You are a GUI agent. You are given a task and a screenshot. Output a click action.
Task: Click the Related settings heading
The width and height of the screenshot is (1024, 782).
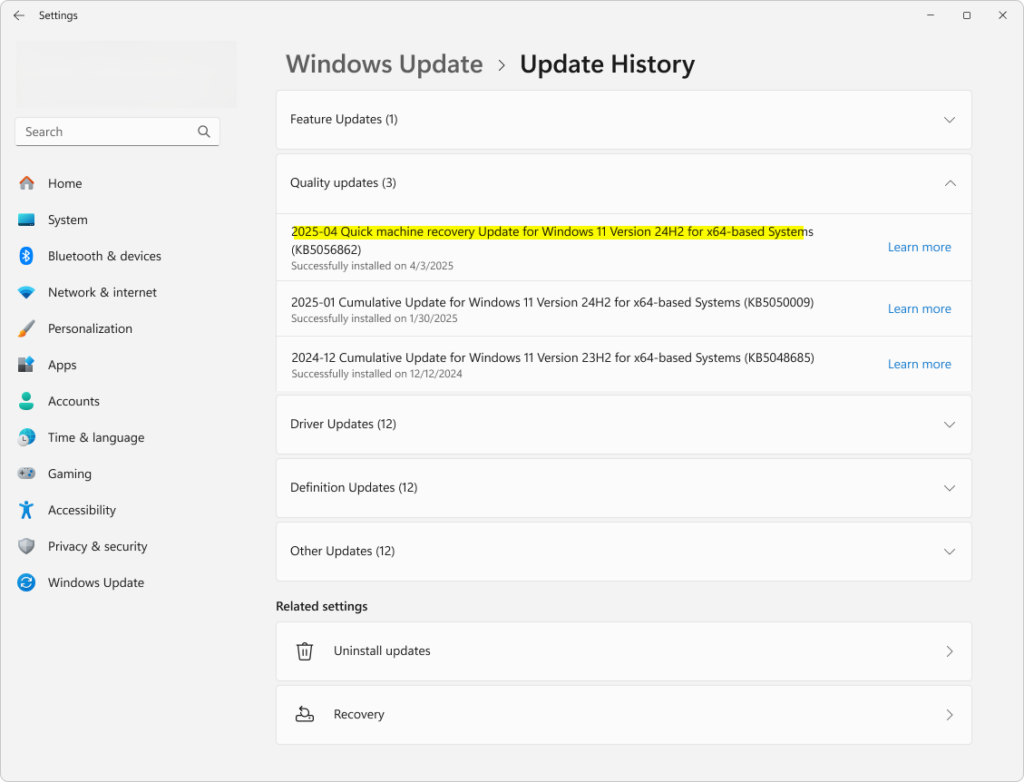pyautogui.click(x=321, y=606)
